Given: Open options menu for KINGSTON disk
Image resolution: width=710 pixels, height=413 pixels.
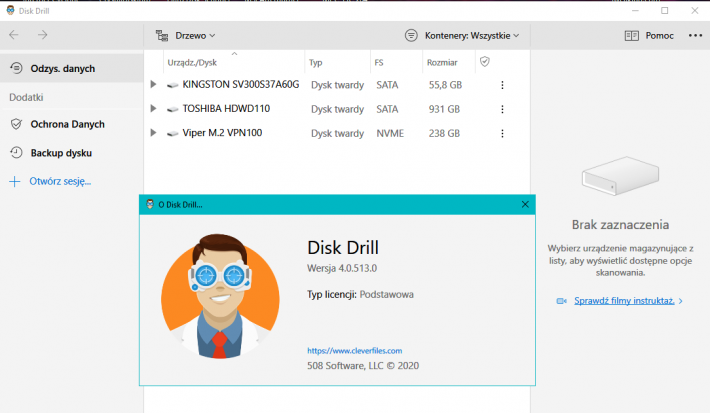Looking at the screenshot, I should click(x=502, y=85).
